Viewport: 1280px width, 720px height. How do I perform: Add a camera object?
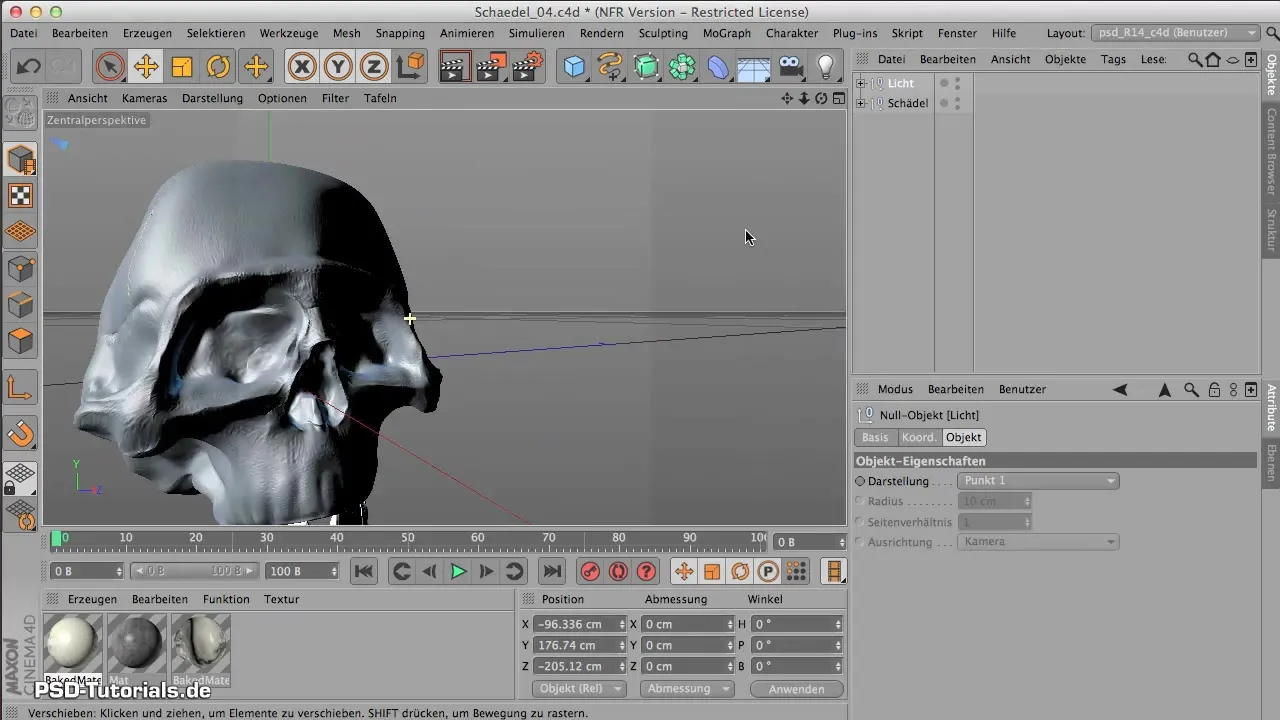[790, 67]
